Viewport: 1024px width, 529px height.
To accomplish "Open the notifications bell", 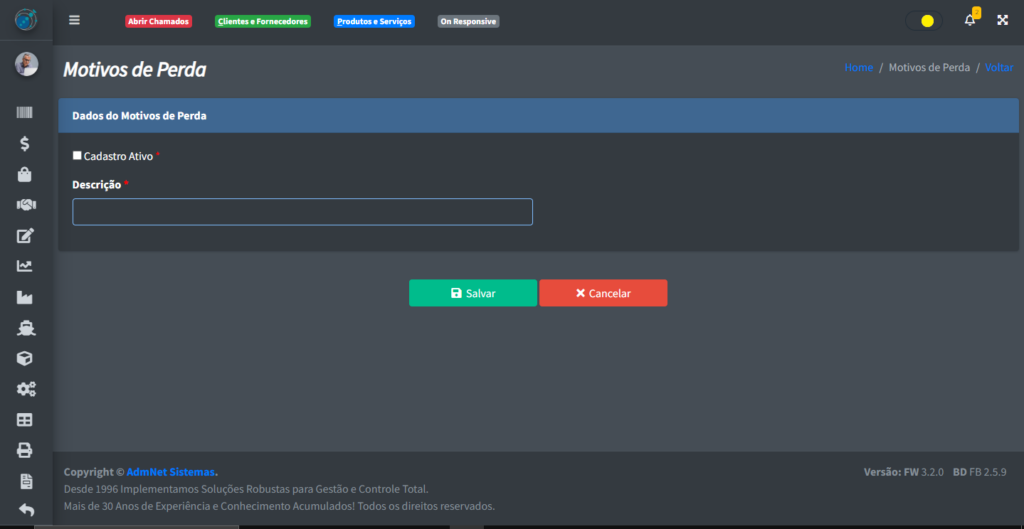I will tap(969, 20).
